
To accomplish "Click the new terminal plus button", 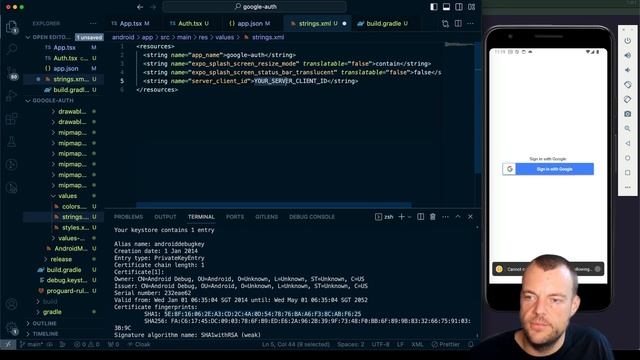I will pyautogui.click(x=401, y=217).
